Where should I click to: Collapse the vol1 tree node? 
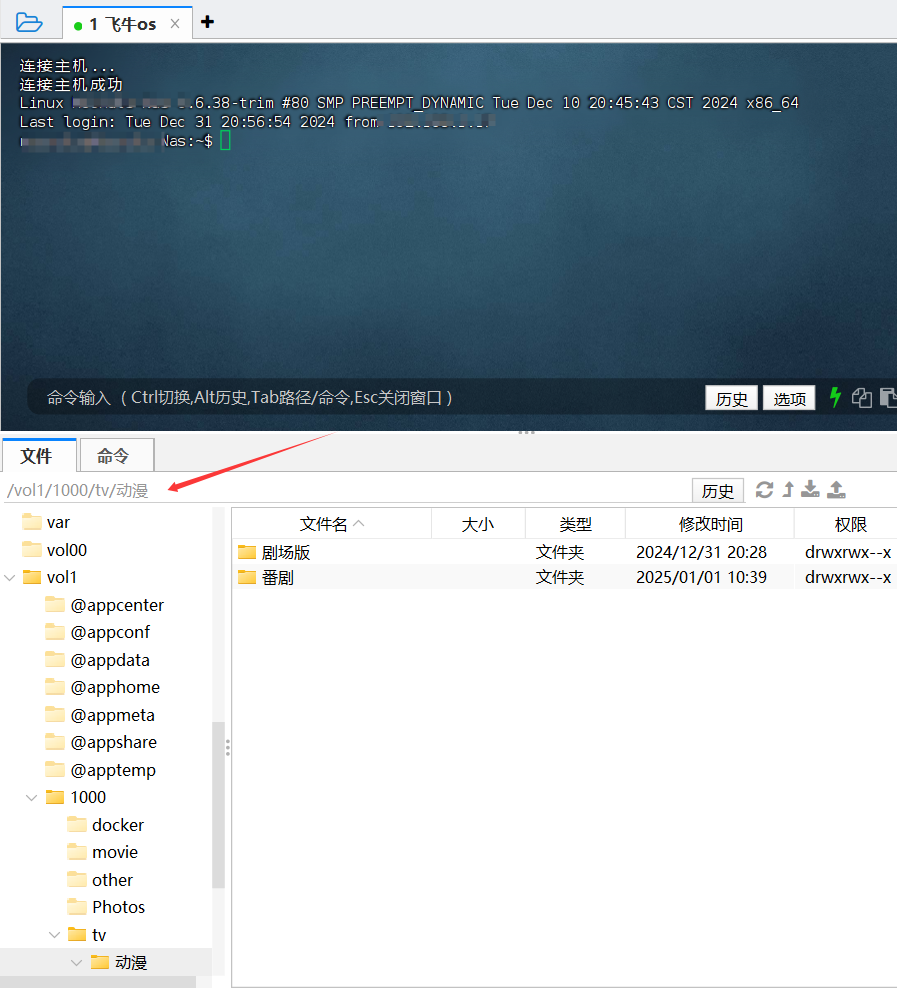click(x=9, y=577)
